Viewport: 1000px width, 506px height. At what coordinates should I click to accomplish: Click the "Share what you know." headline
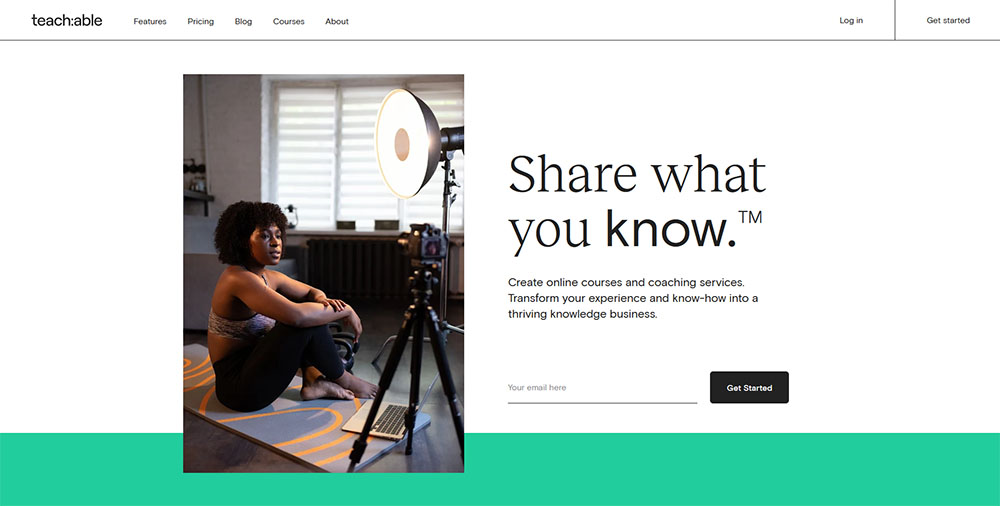click(636, 202)
